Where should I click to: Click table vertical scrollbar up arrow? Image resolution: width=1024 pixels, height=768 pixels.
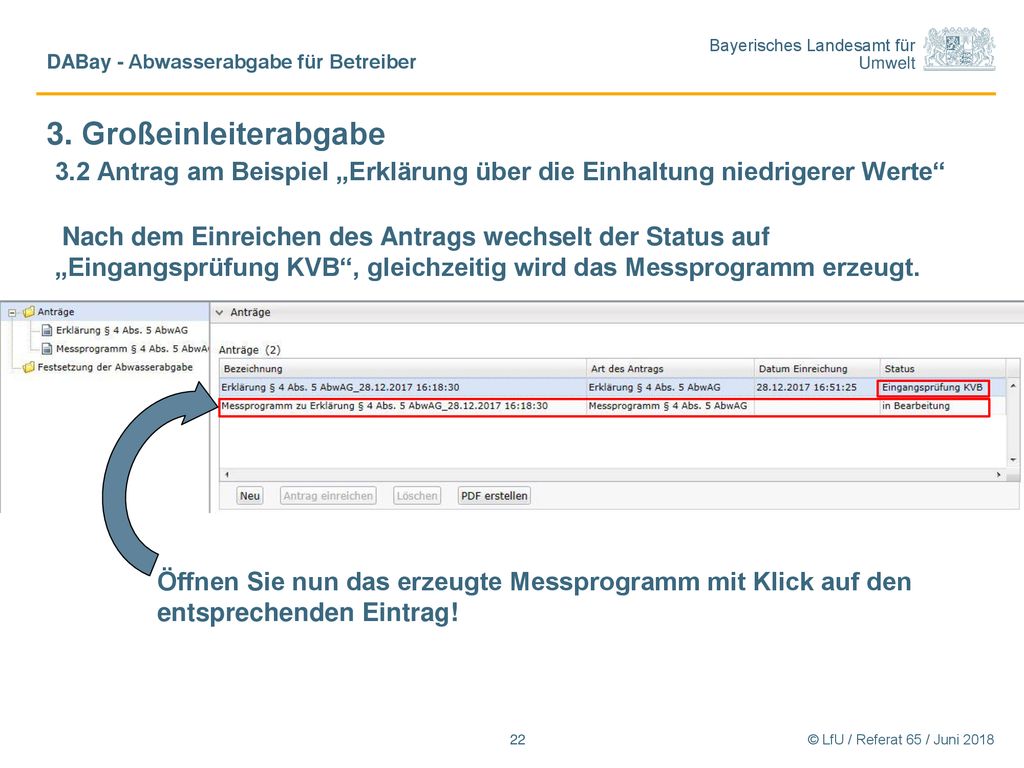(1013, 386)
